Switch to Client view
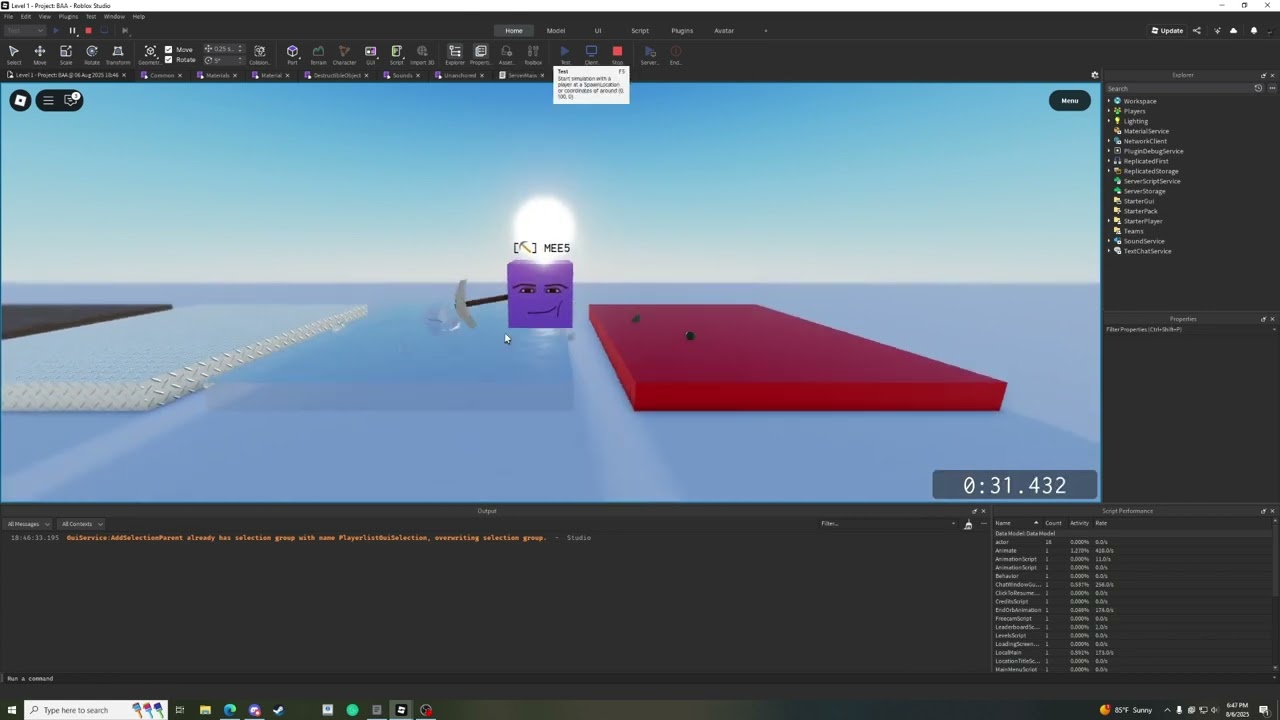The image size is (1280, 720). [x=591, y=54]
